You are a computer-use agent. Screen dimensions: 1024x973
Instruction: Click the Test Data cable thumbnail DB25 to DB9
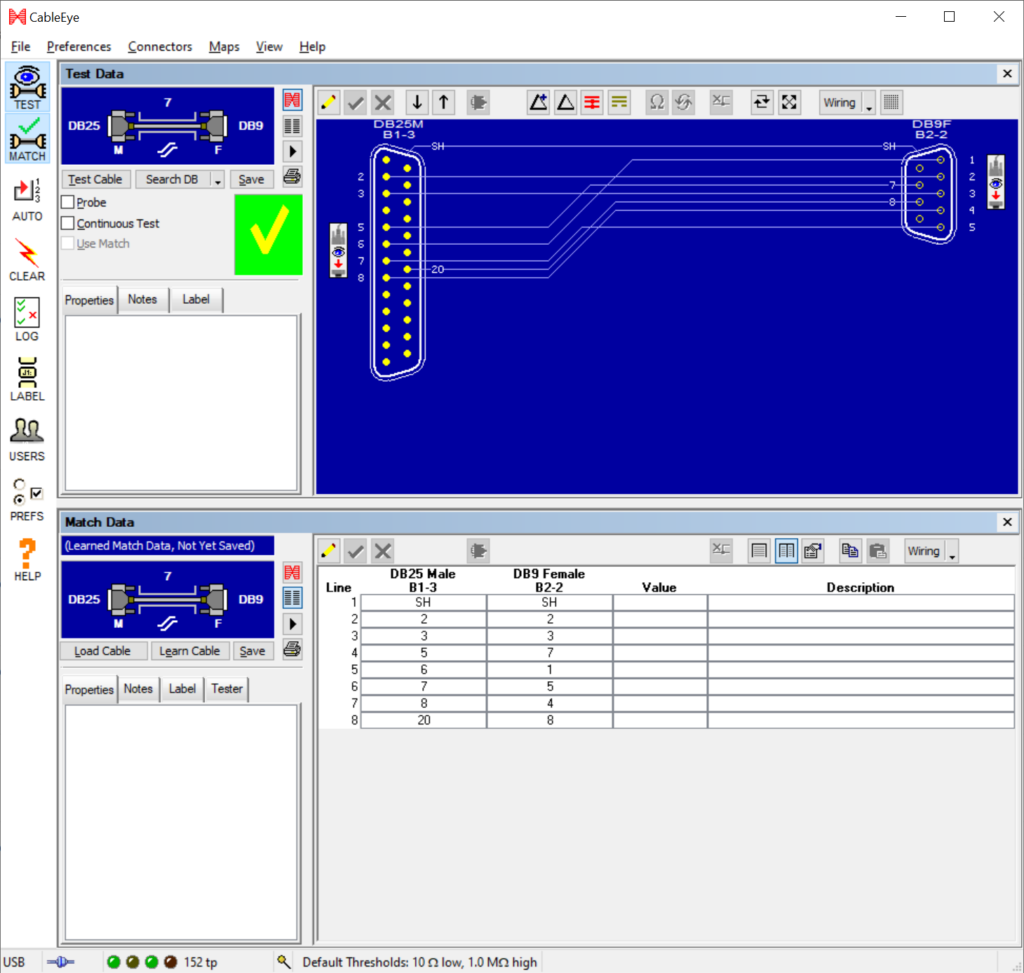click(x=168, y=126)
